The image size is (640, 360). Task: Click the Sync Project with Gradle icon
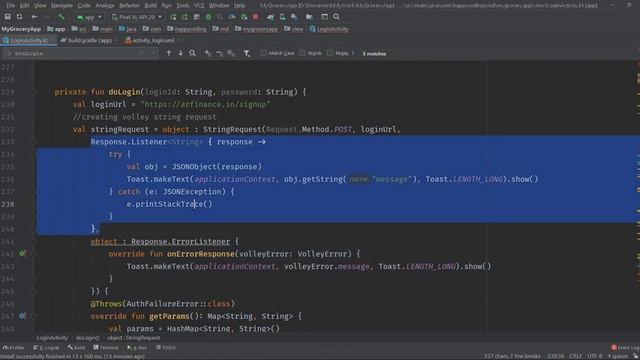pos(270,17)
